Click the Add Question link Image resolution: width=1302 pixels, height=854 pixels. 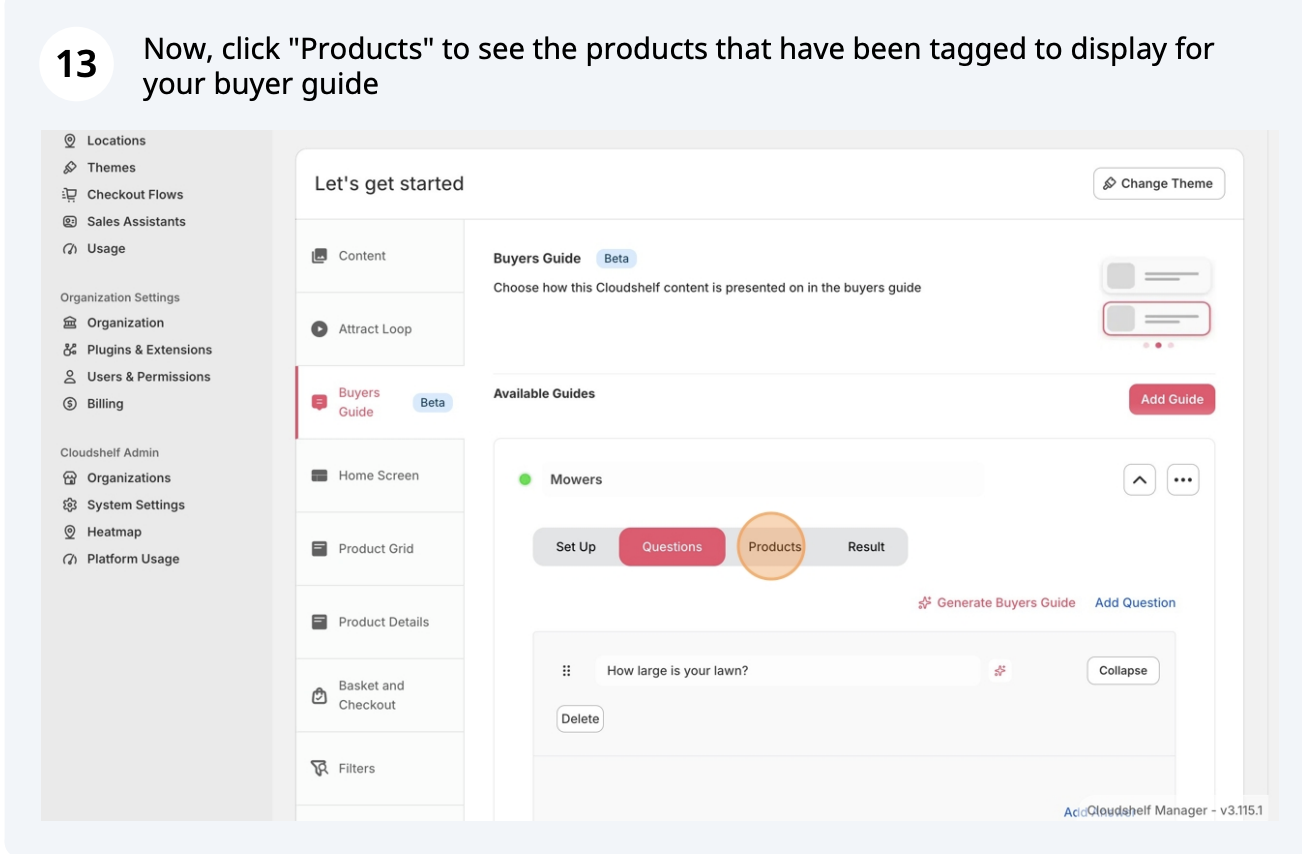1135,603
